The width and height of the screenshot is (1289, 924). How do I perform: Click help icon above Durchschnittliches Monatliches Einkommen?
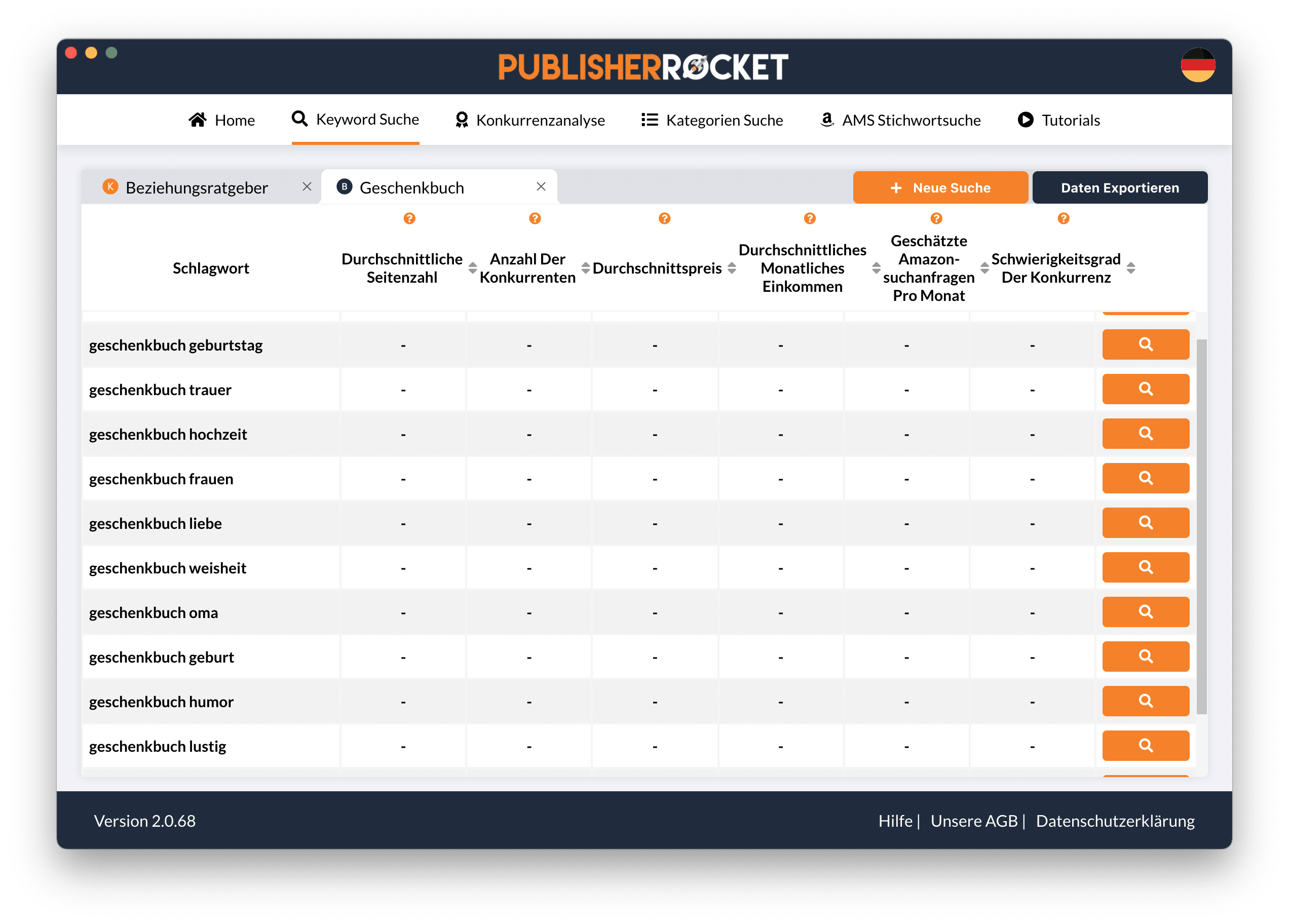click(810, 219)
